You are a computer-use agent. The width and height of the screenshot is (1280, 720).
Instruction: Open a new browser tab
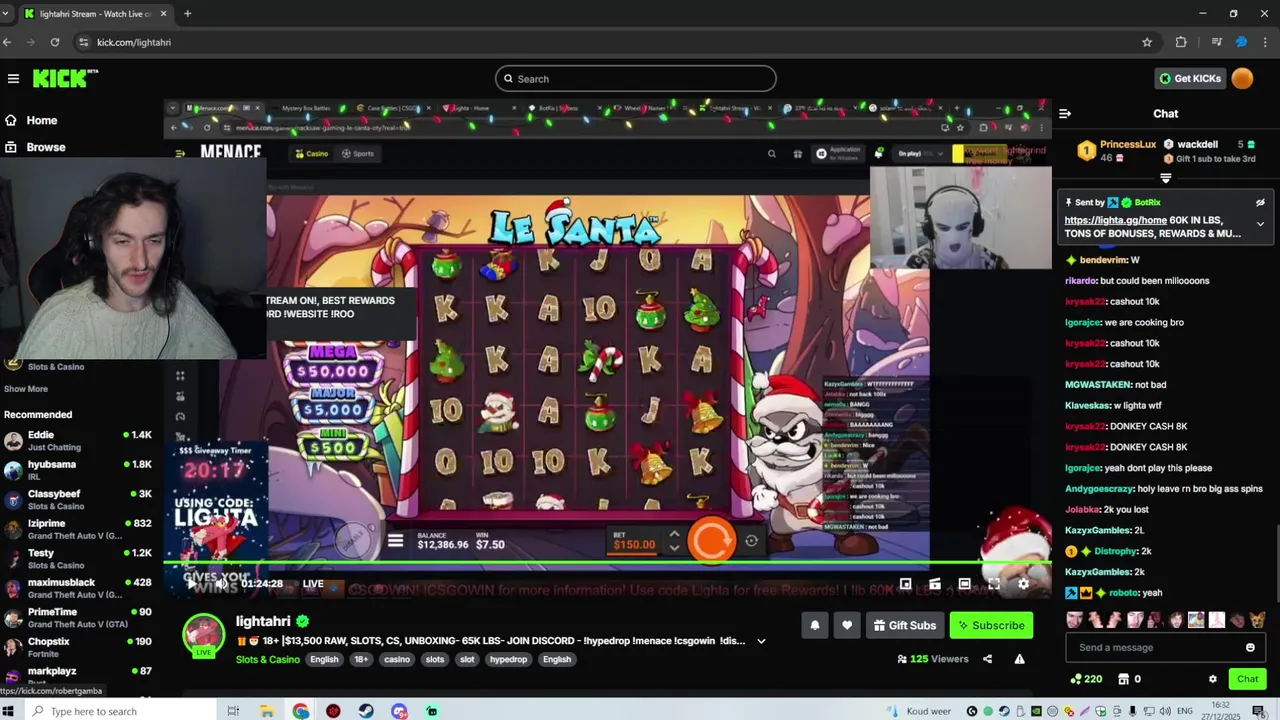(x=187, y=14)
